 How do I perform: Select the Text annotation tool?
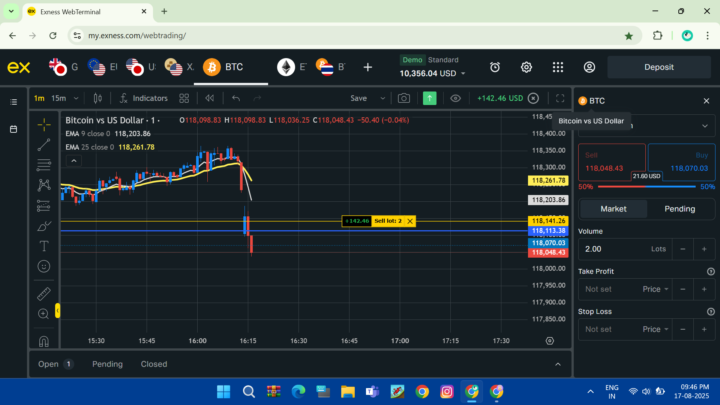(44, 246)
